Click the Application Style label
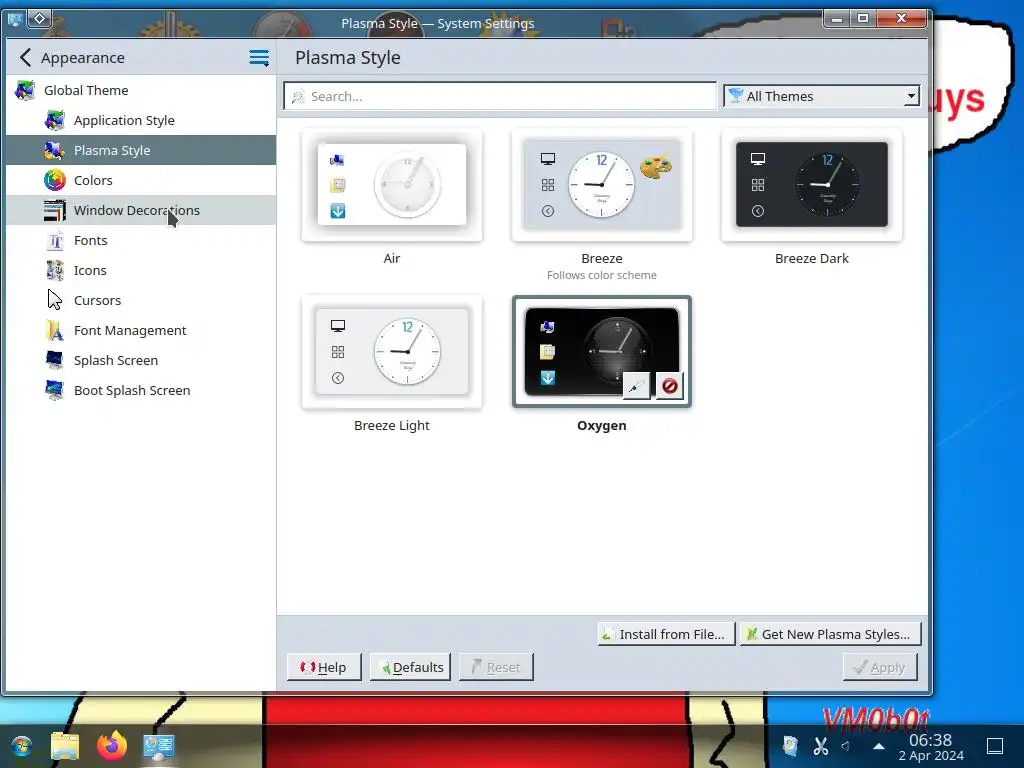Viewport: 1024px width, 768px height. tap(124, 120)
